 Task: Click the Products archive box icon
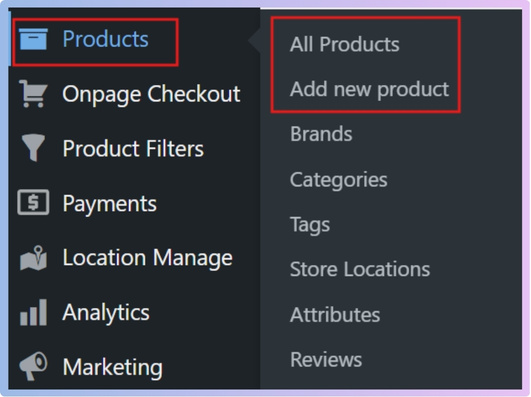tap(33, 39)
